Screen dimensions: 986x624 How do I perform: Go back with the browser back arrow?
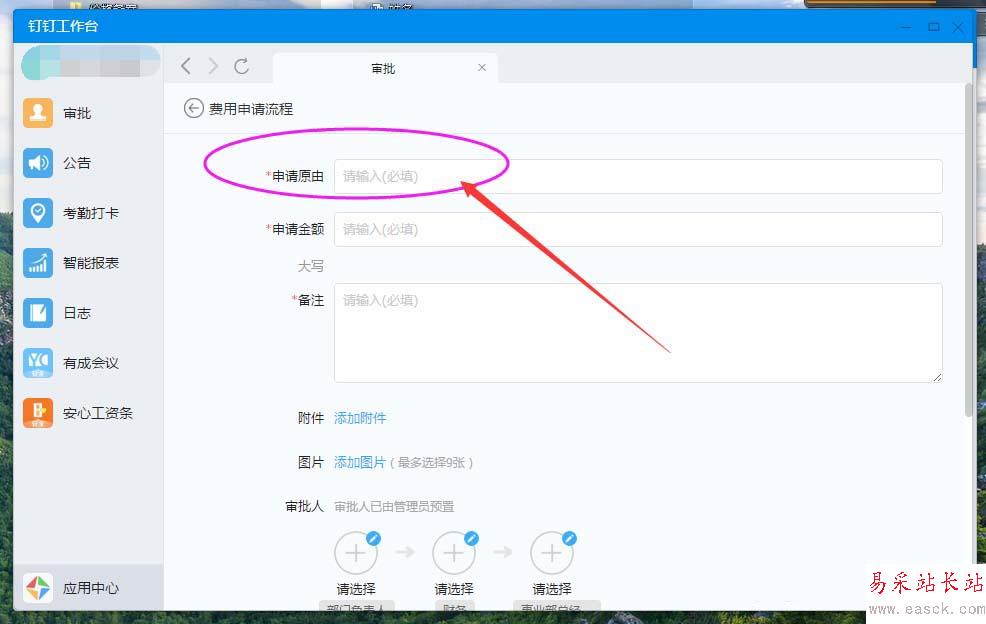[x=186, y=66]
